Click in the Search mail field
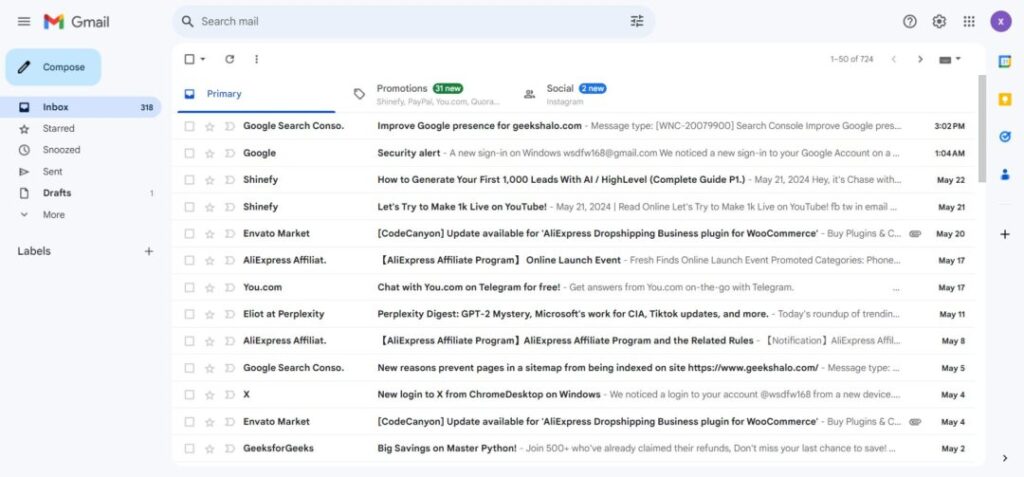Screen dimensions: 1024x477 coord(411,22)
